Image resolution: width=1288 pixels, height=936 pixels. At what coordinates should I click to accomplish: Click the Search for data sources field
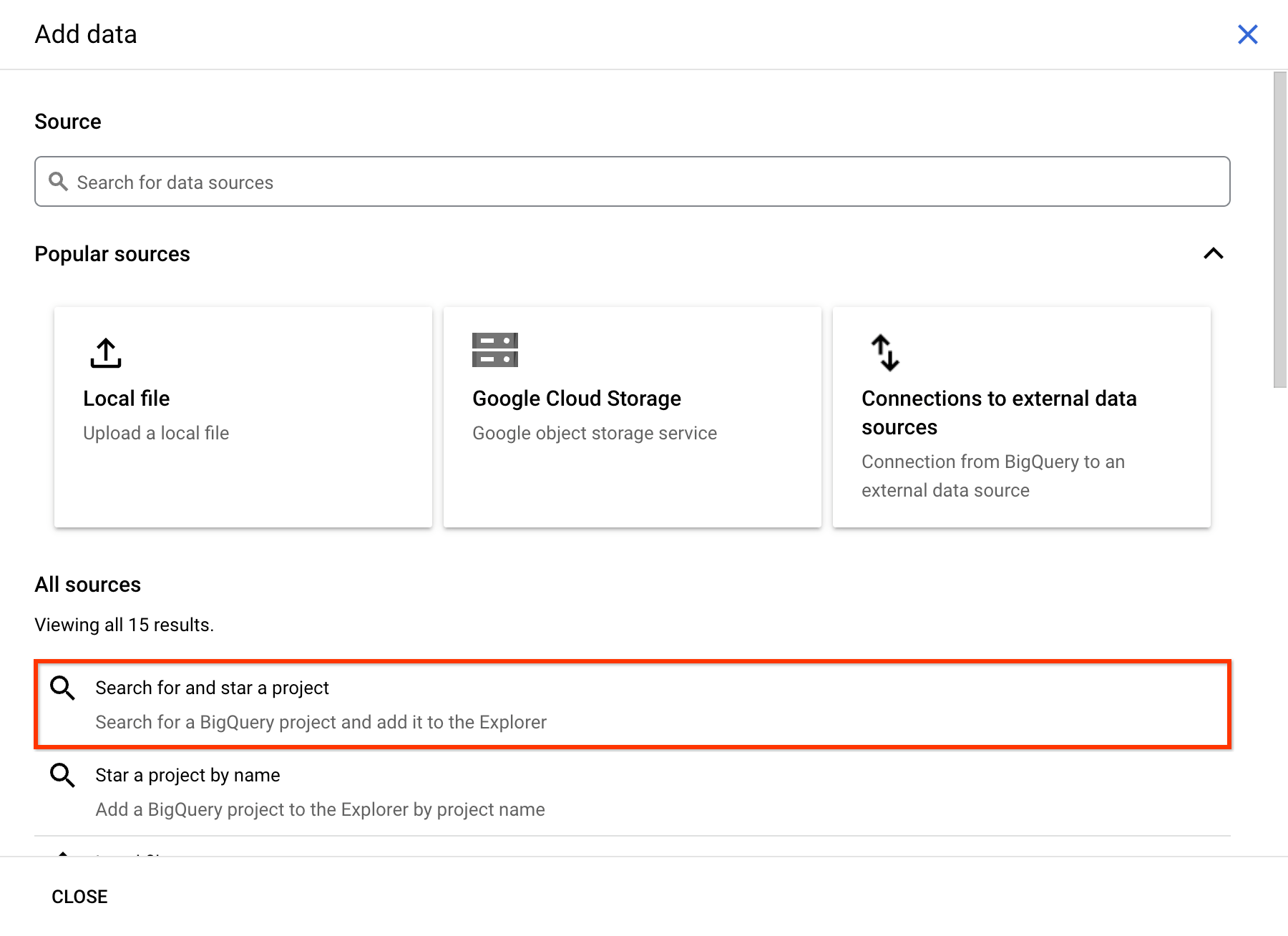click(x=633, y=182)
